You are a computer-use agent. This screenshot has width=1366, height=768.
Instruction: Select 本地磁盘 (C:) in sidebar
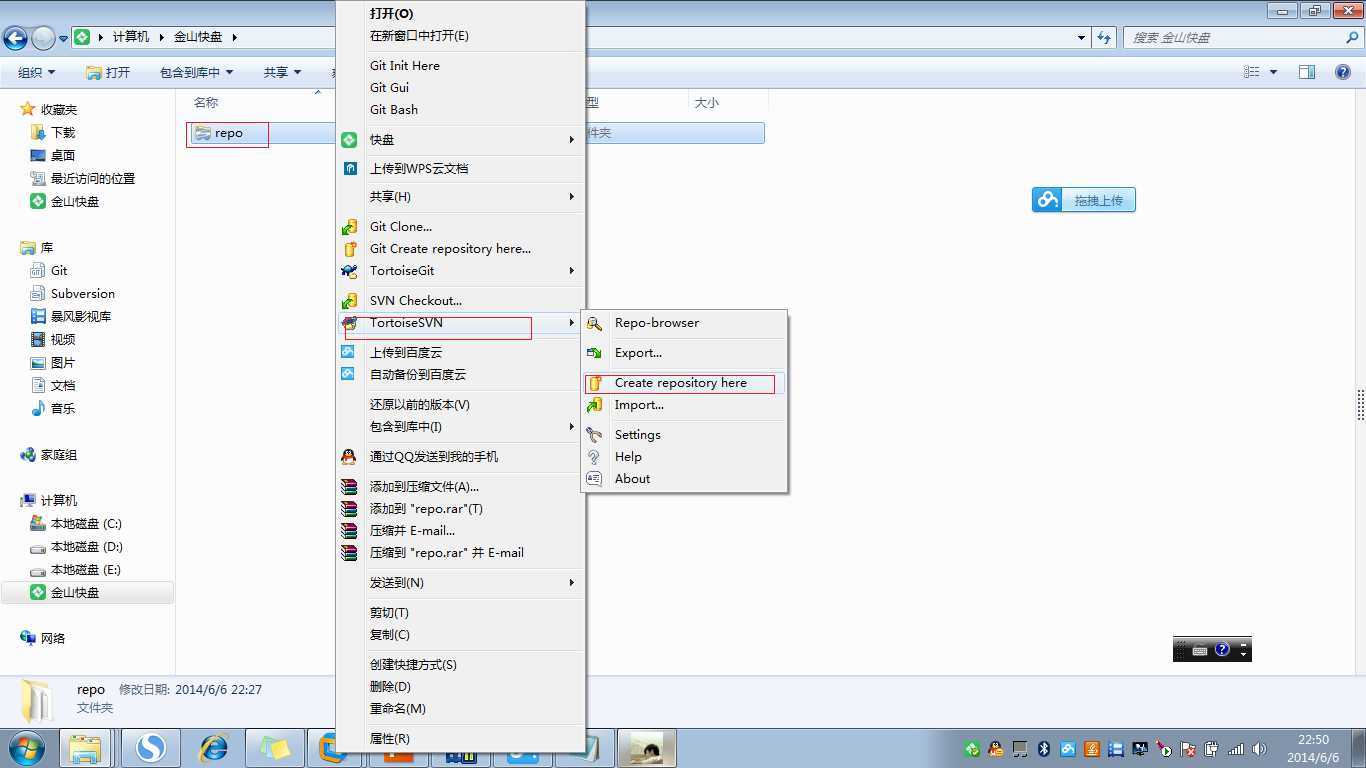[86, 524]
